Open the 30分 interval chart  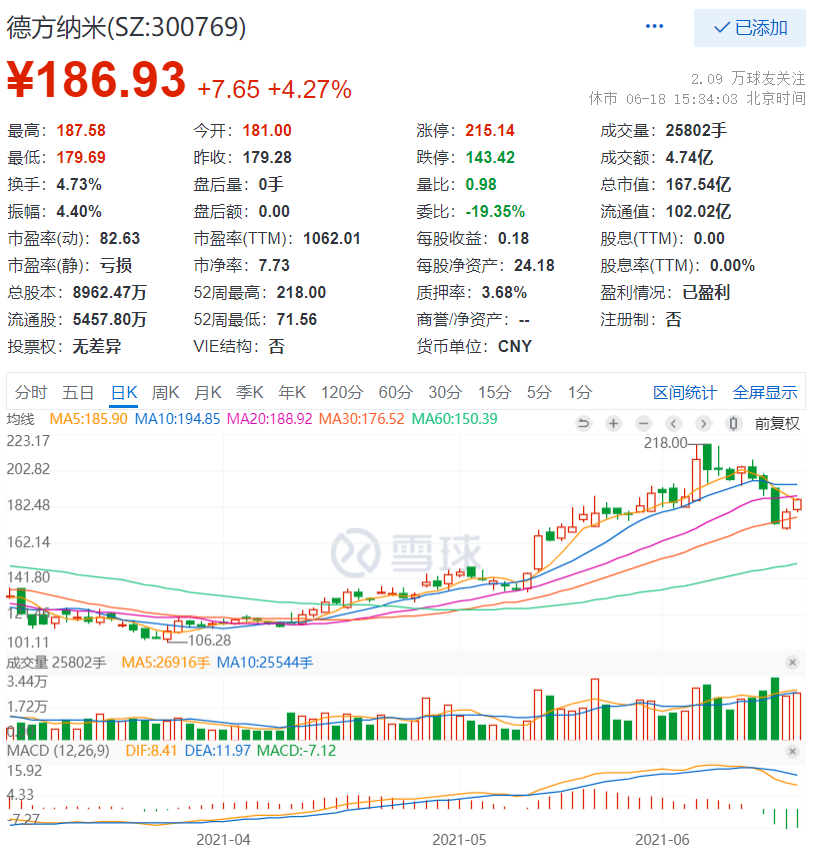point(445,392)
